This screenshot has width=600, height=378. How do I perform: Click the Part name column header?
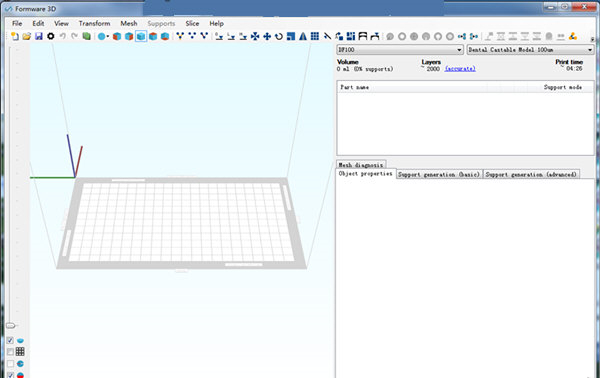[x=354, y=87]
